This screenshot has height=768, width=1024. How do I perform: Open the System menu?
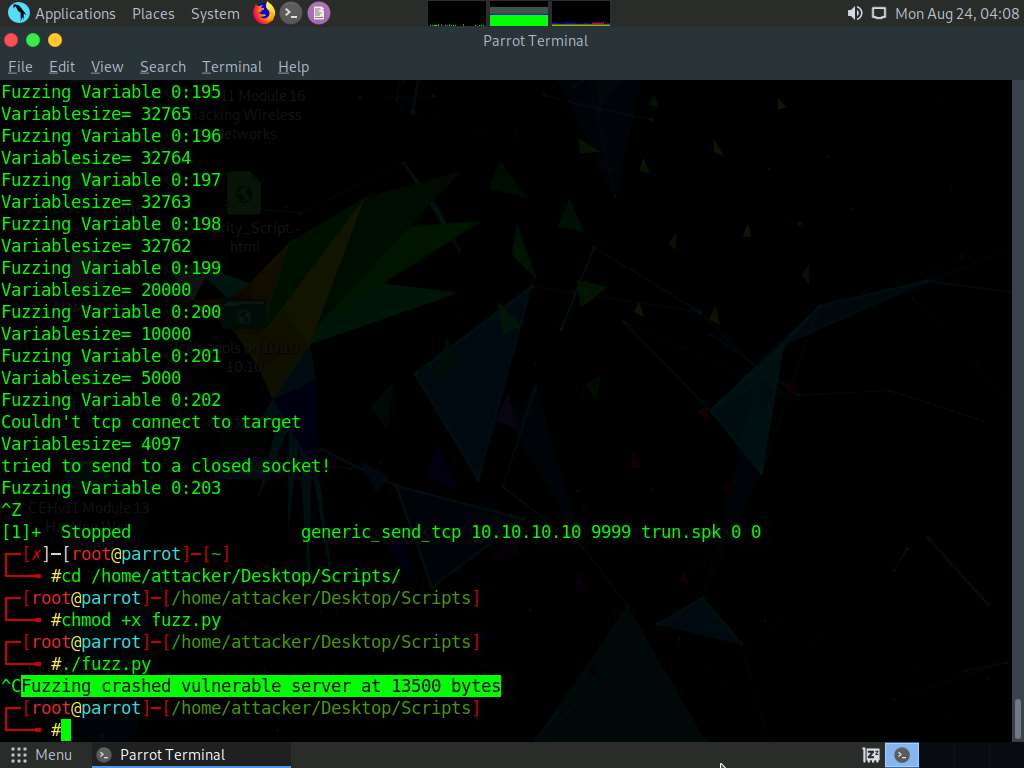coord(215,14)
